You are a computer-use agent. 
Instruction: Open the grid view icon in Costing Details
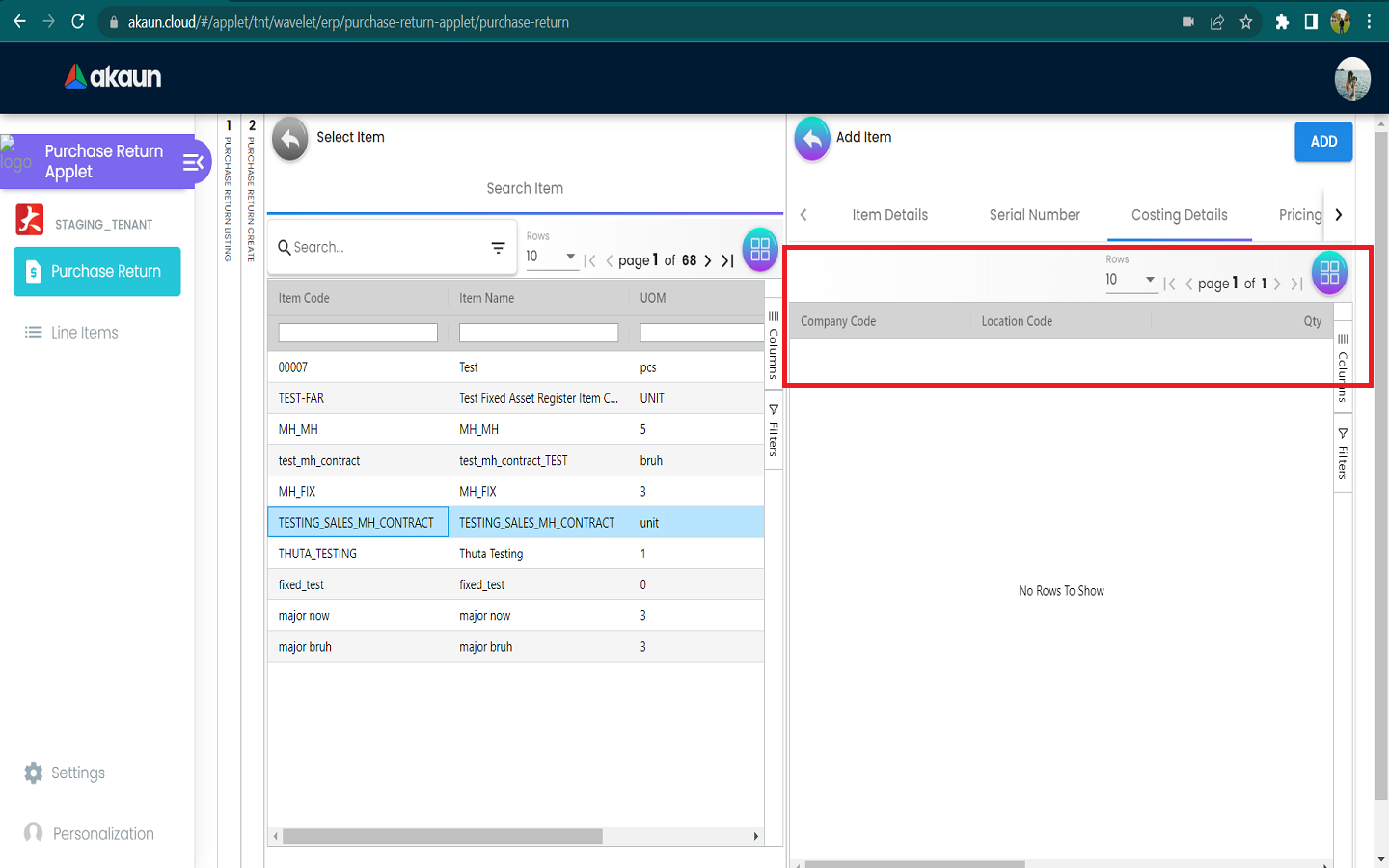[1329, 273]
